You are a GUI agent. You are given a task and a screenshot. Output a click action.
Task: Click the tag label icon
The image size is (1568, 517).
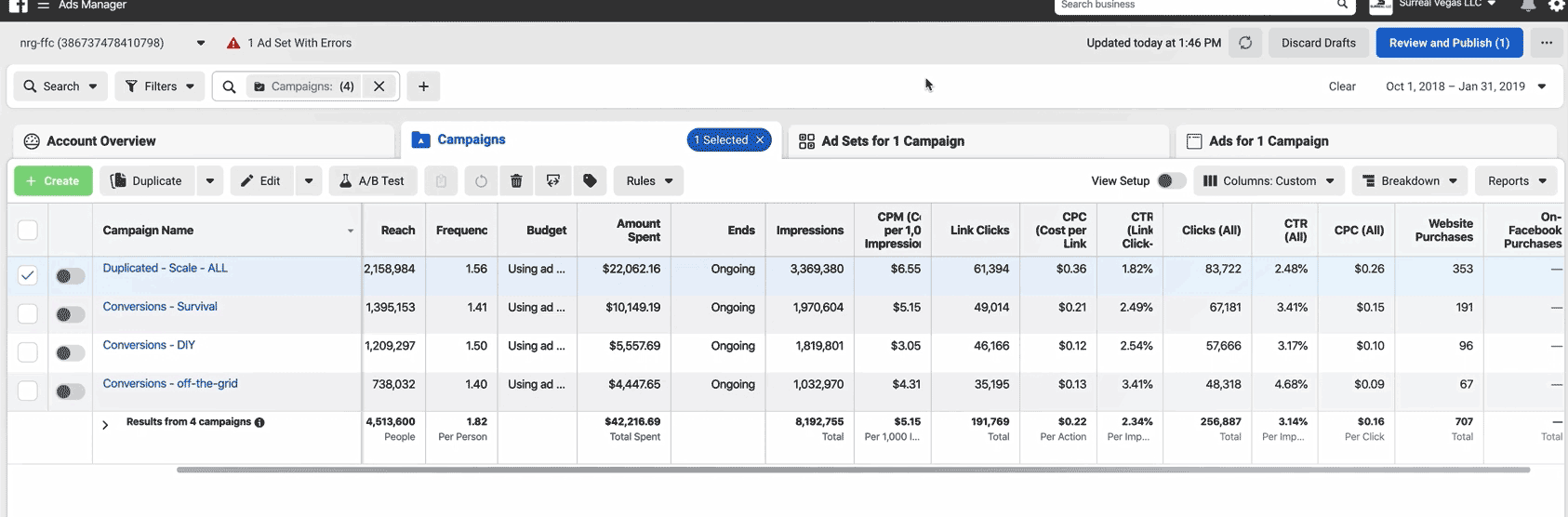tap(590, 181)
